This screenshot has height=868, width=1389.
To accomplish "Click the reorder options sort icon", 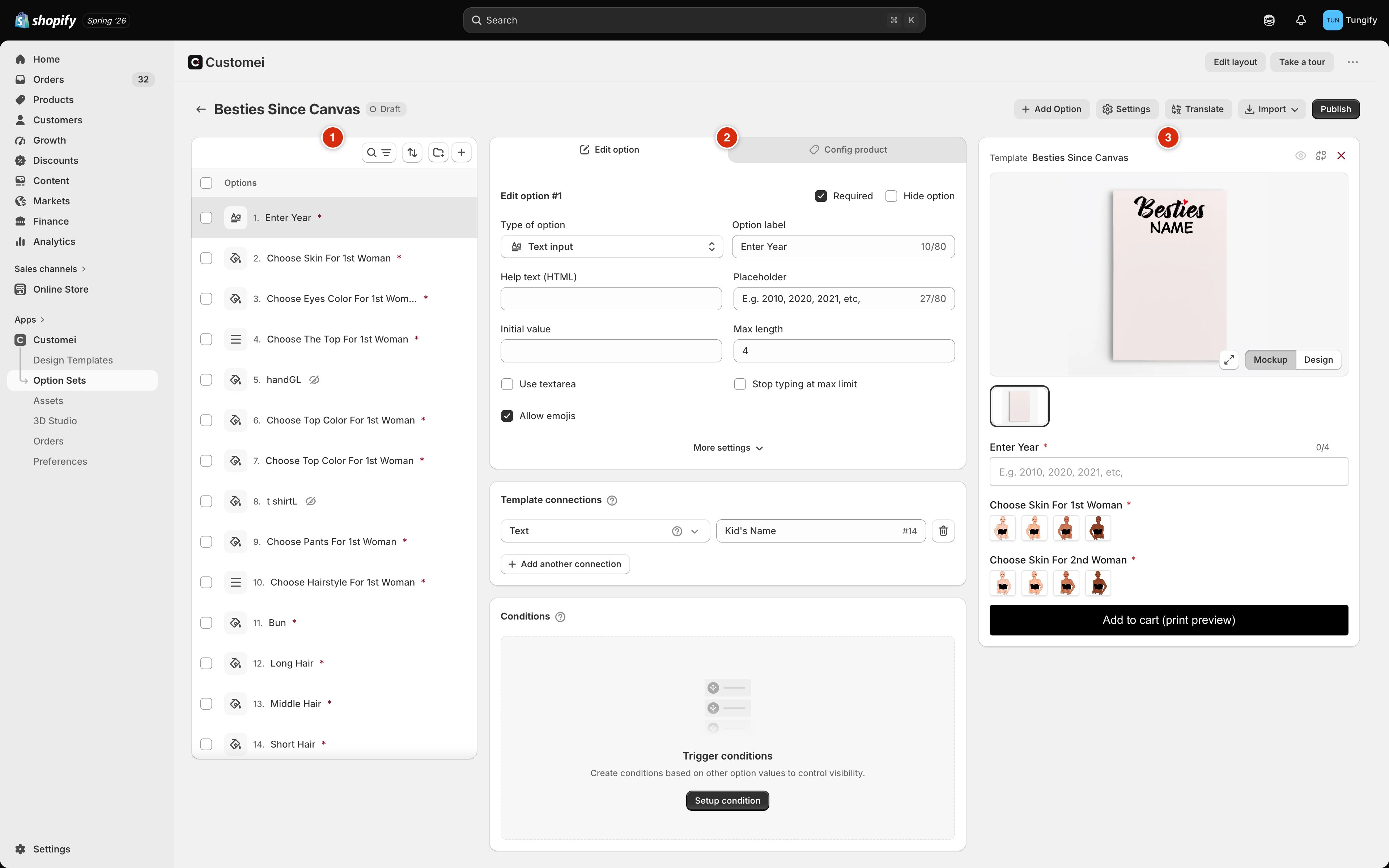I will 412,153.
